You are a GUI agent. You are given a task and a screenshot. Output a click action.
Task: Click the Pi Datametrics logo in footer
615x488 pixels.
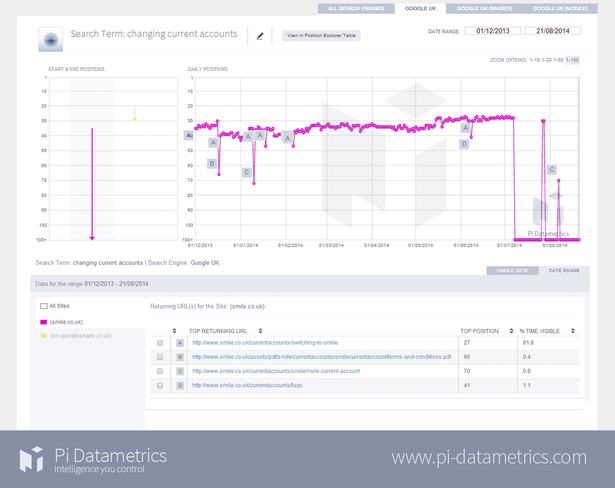coord(32,459)
